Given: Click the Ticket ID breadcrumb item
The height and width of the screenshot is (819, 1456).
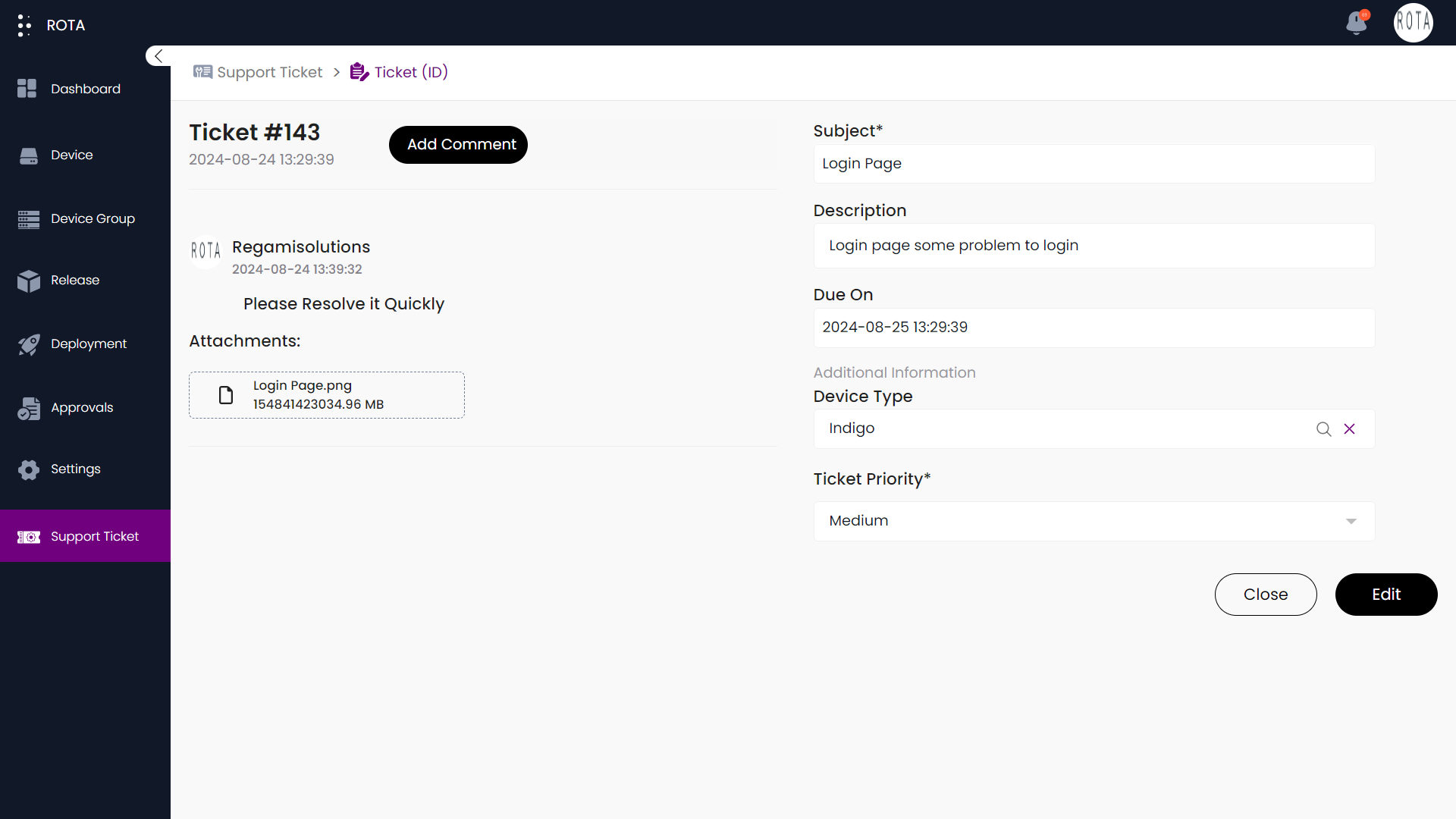Looking at the screenshot, I should click(411, 72).
